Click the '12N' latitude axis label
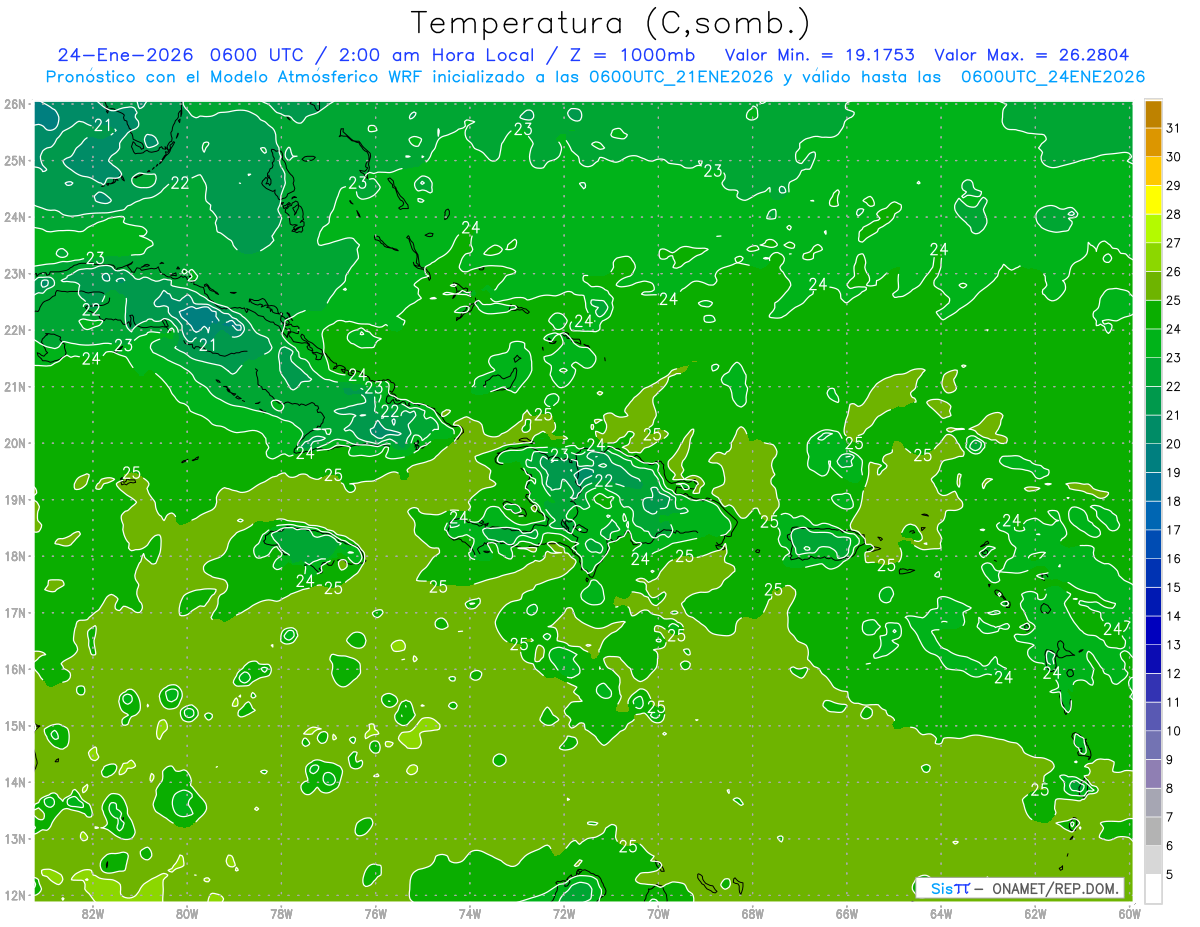This screenshot has height=927, width=1200. [15, 895]
